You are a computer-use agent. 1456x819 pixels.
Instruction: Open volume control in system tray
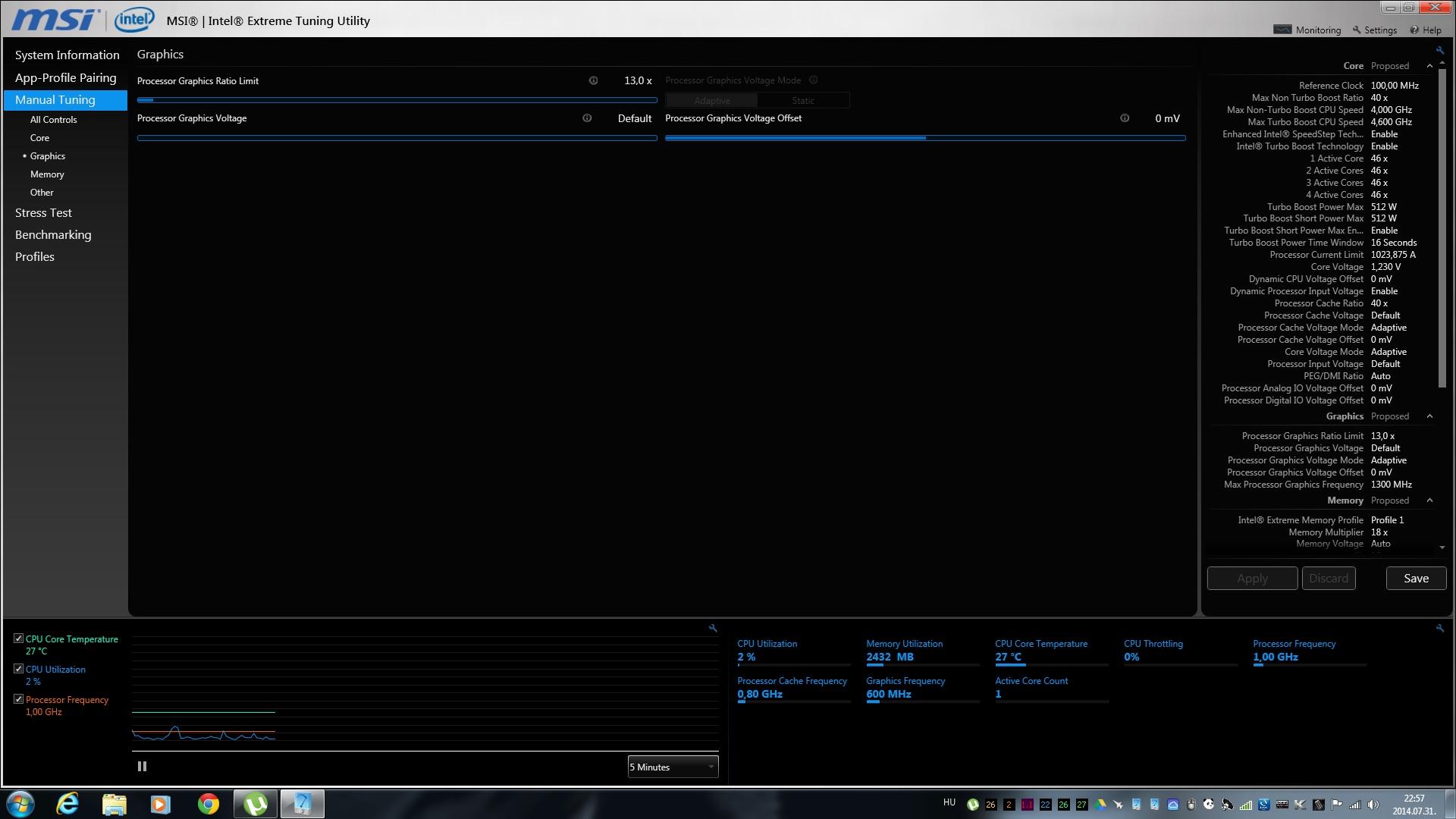(1373, 805)
